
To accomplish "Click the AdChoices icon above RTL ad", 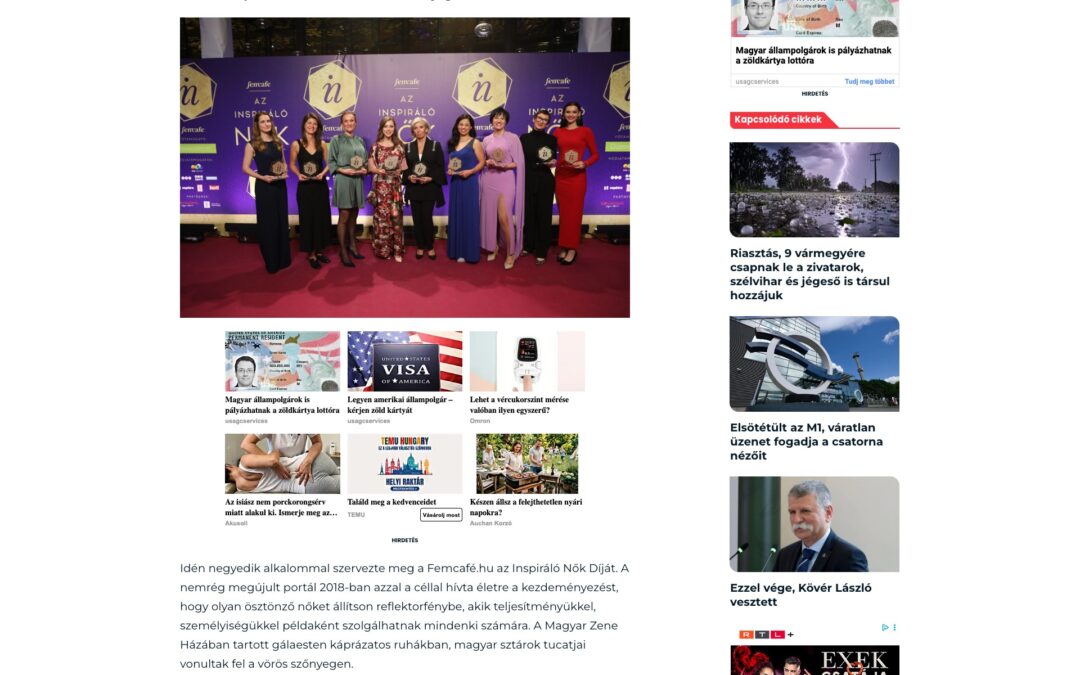I will coord(885,627).
